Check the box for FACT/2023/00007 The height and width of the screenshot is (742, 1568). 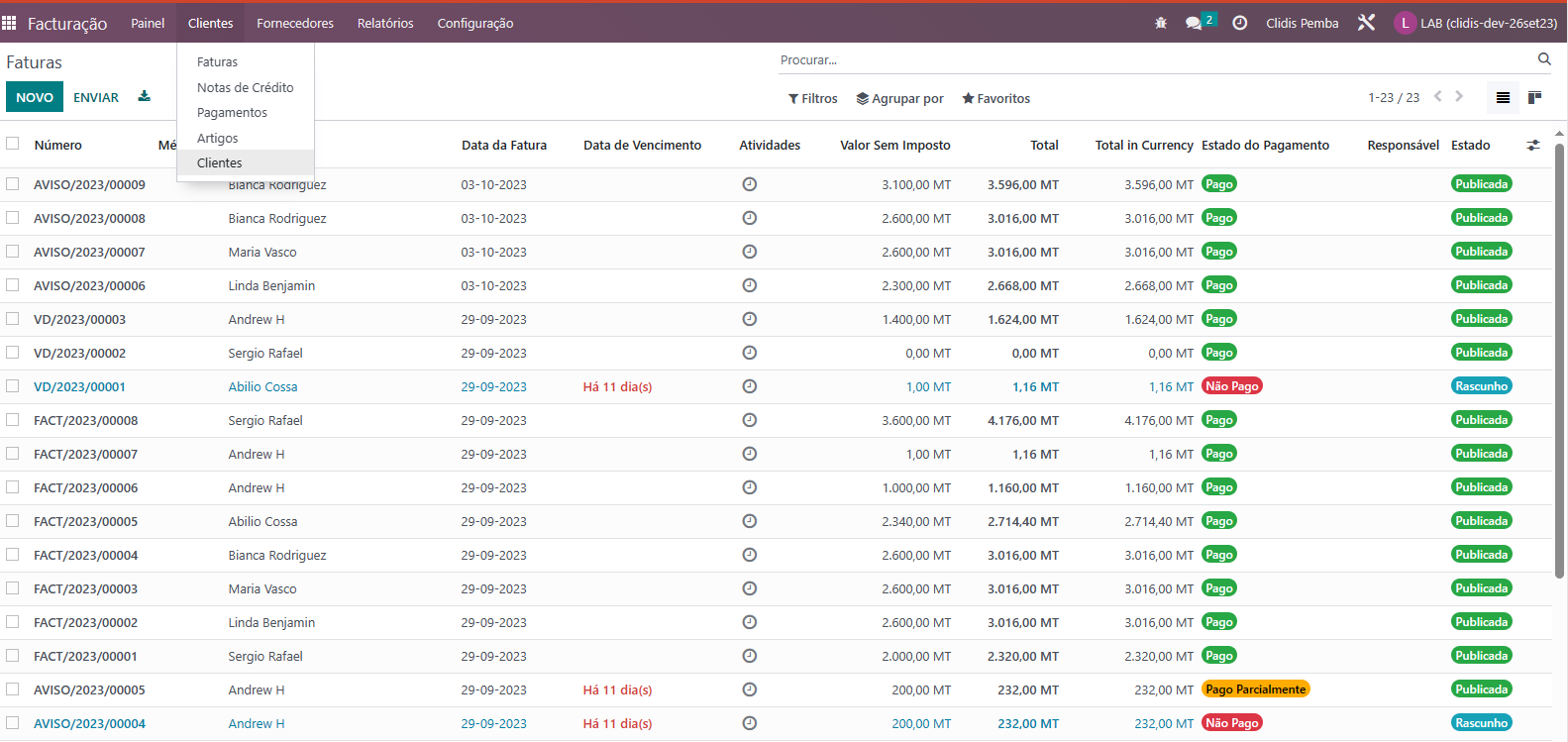(x=13, y=453)
